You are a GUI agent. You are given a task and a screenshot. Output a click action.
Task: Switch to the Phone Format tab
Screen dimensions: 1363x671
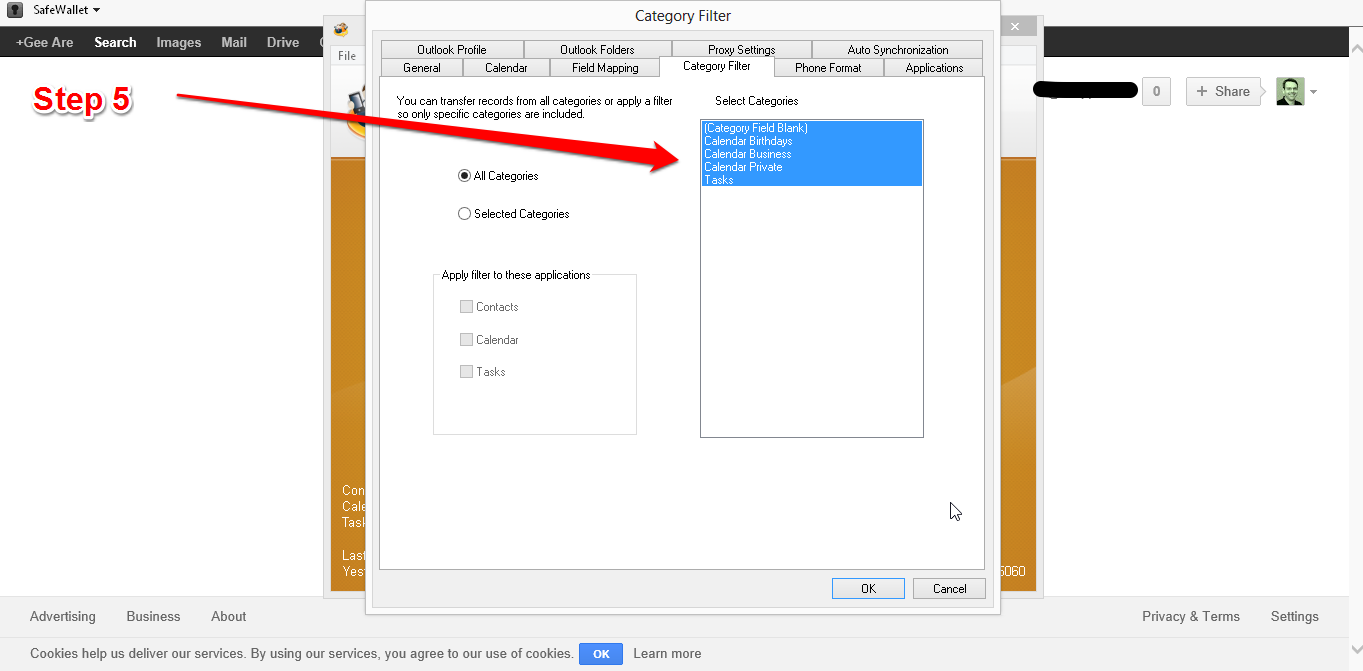pos(827,68)
